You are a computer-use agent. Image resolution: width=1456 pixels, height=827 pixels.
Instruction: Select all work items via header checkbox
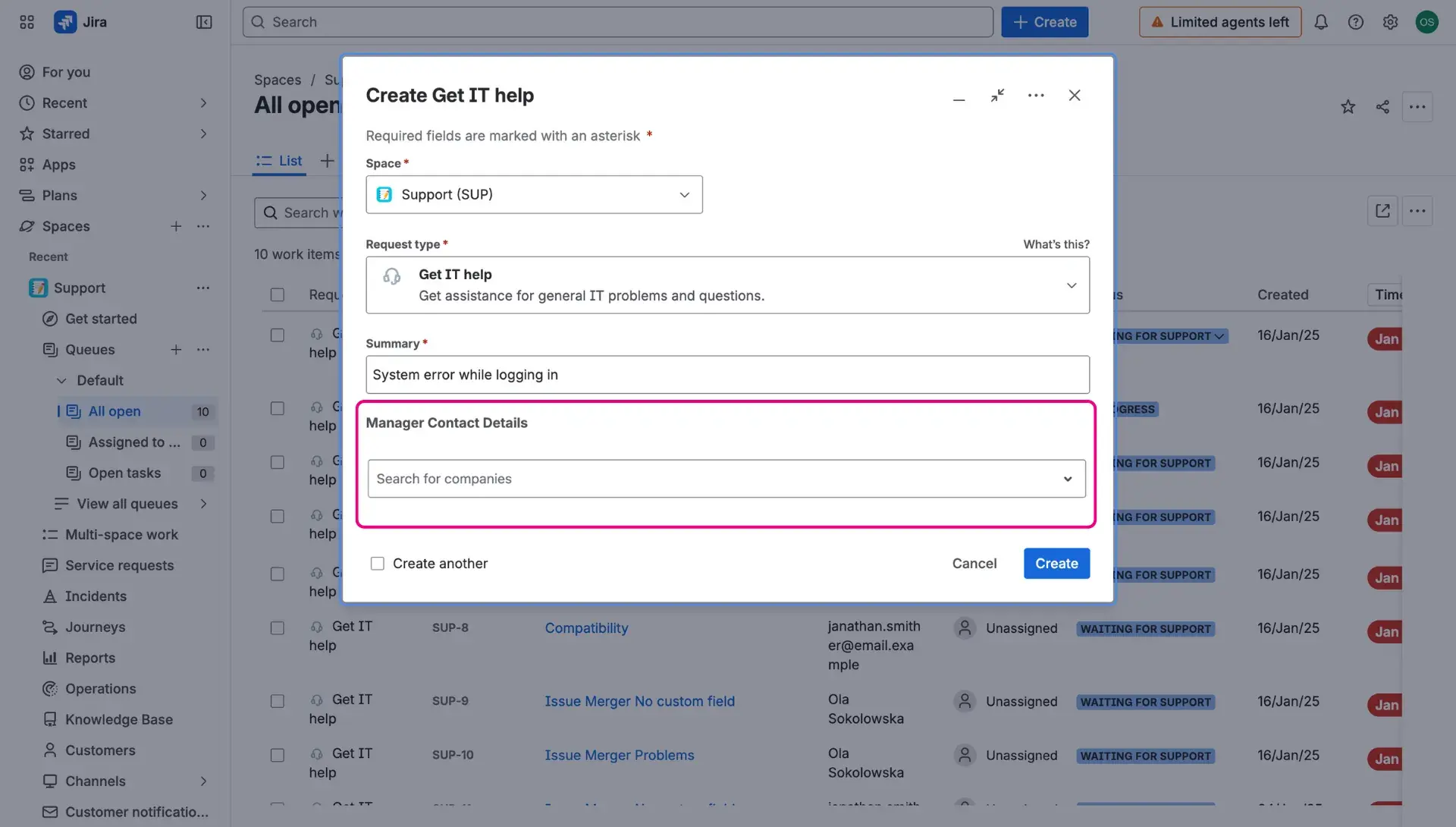click(x=277, y=294)
